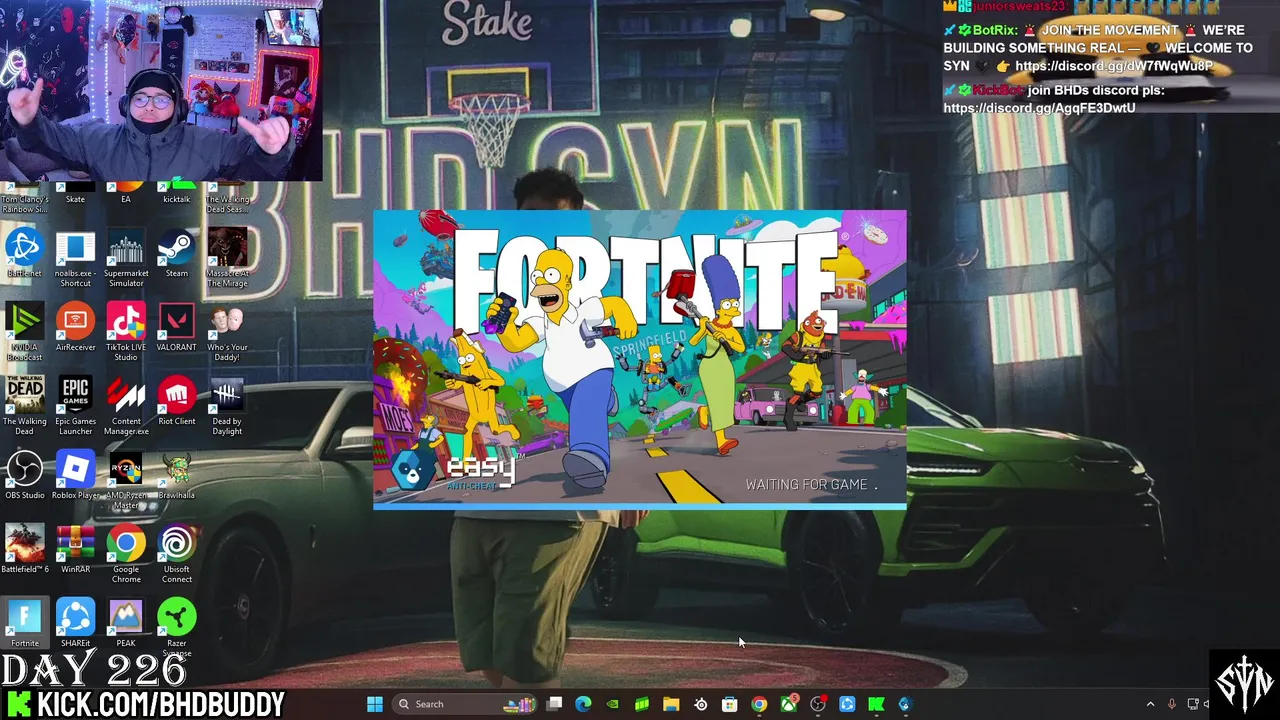Select the Ubisoft Connect desktop icon
Screen dimensions: 1280x720
pyautogui.click(x=176, y=554)
